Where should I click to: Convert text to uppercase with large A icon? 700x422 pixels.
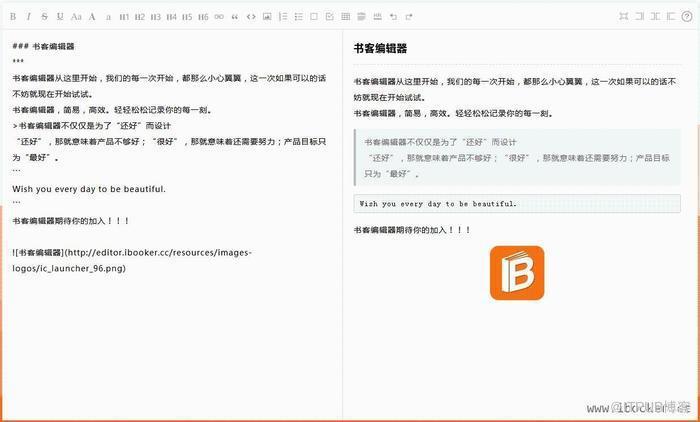pos(92,17)
